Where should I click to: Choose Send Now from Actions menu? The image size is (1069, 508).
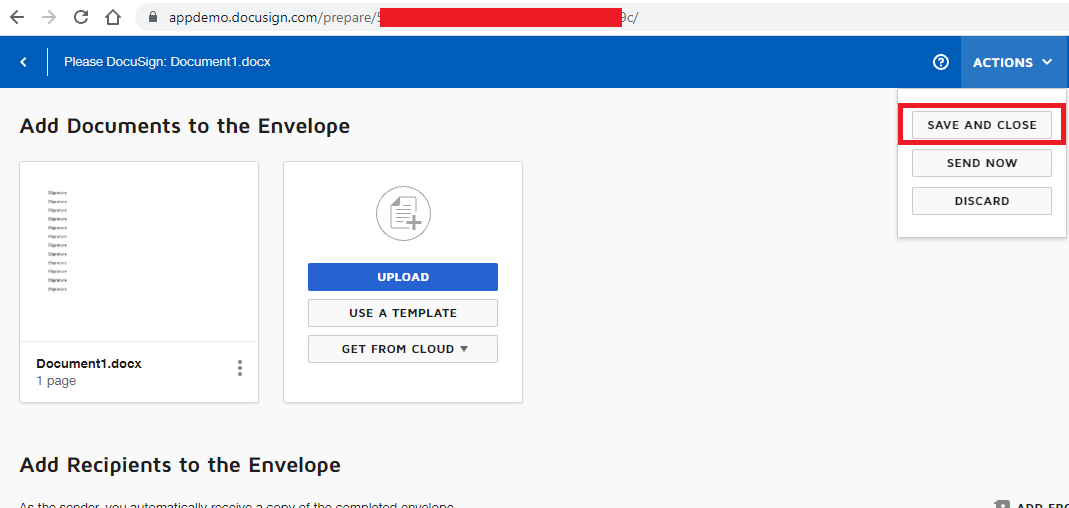(982, 163)
